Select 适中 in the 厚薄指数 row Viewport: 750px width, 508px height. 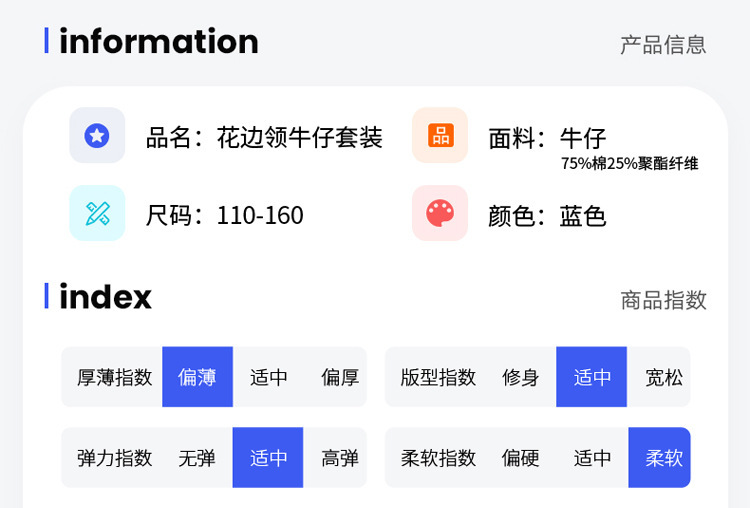(x=269, y=377)
